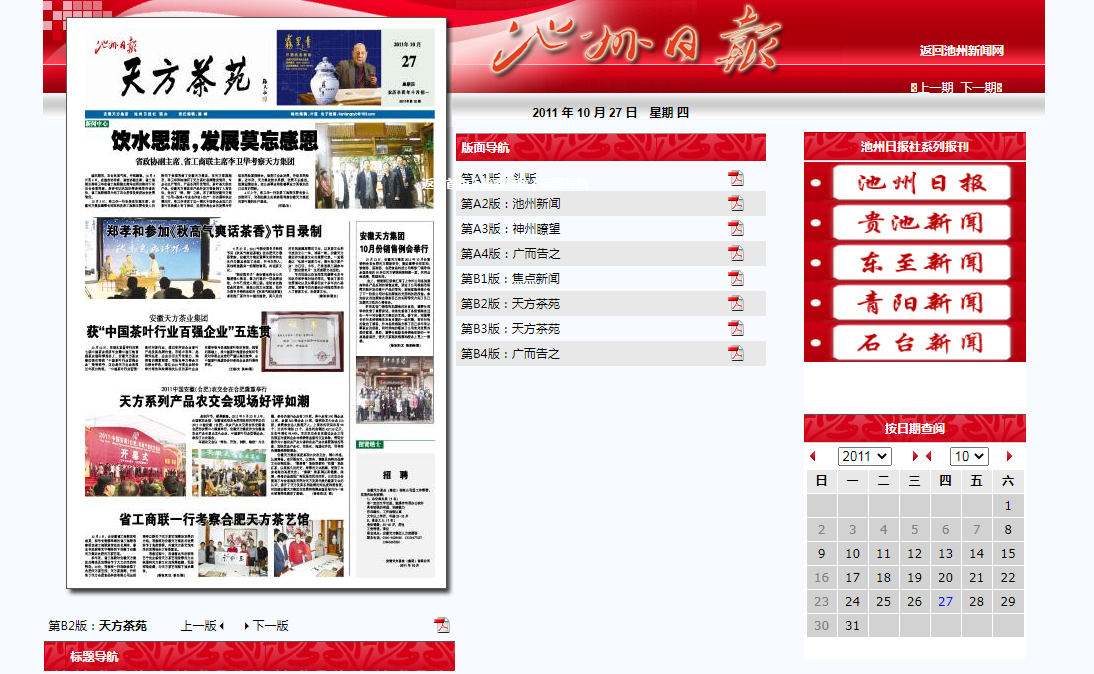Click 返回池州新闻网 link in header

click(961, 51)
